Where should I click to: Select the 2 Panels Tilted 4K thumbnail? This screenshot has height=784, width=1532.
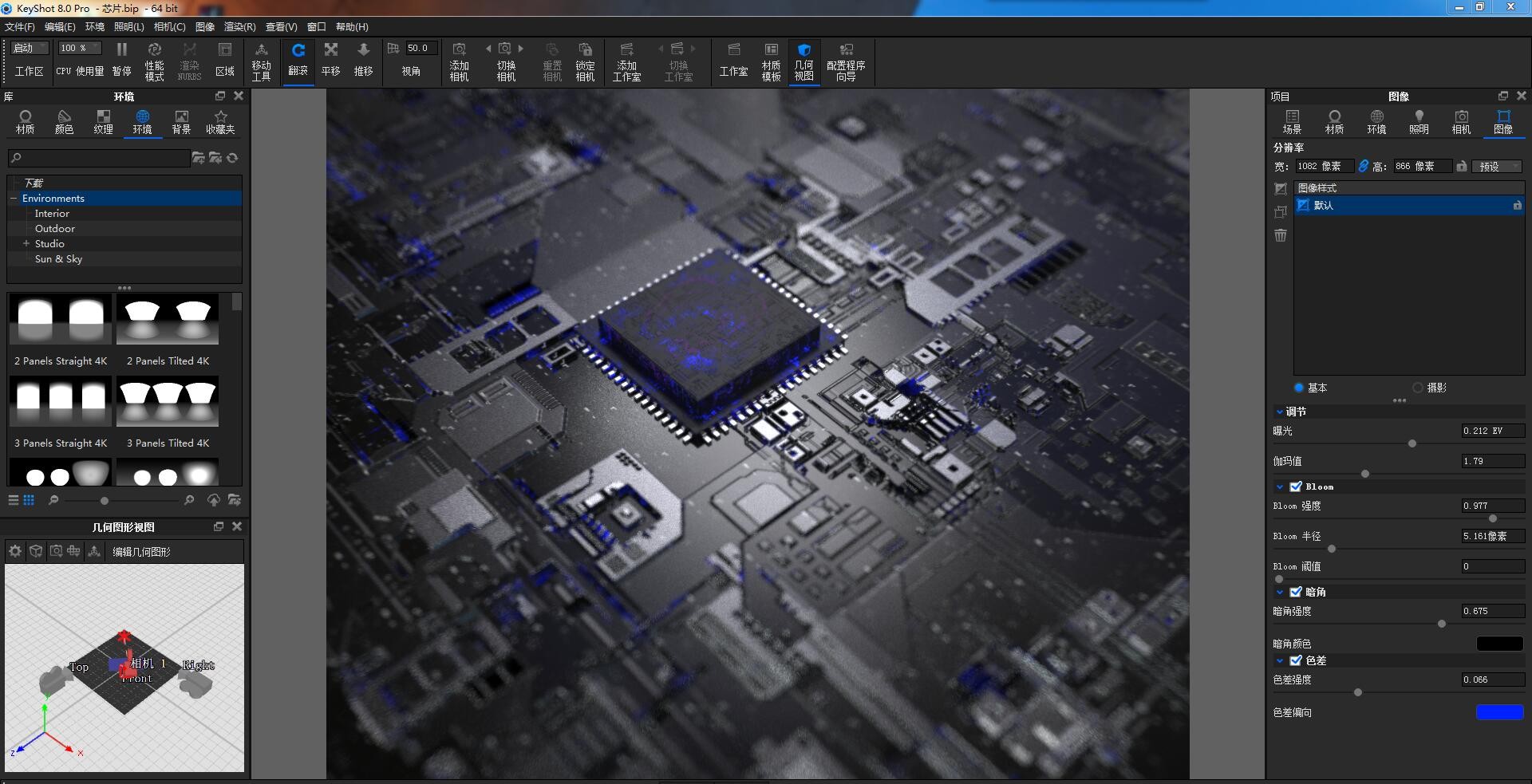[x=168, y=319]
